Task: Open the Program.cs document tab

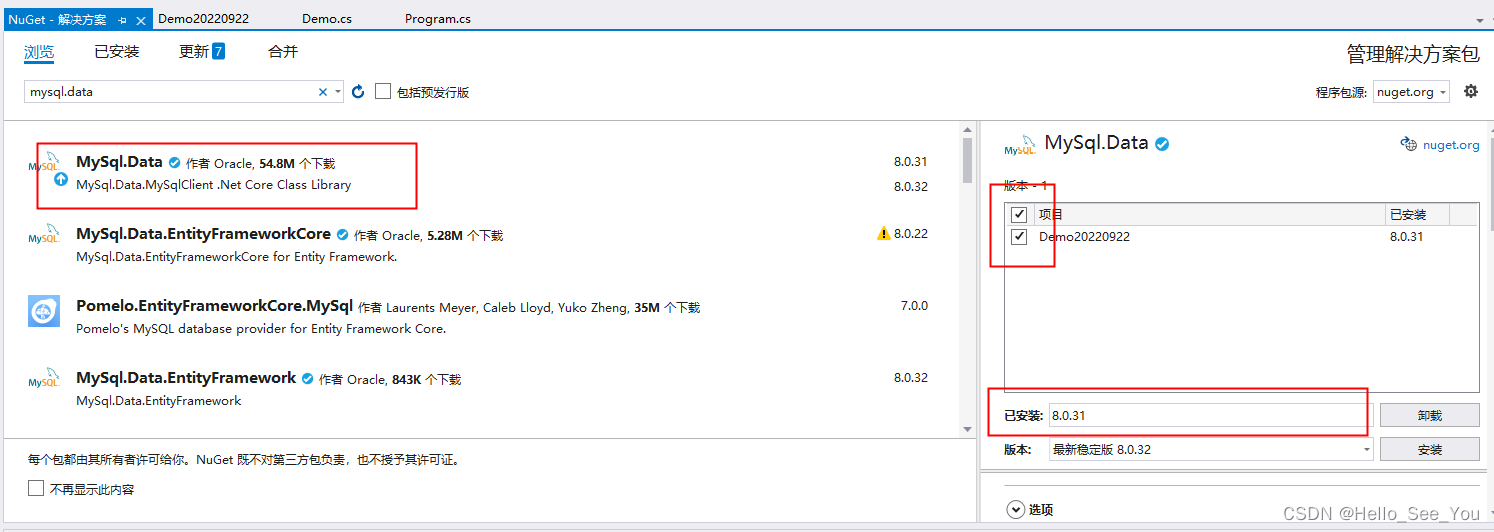Action: pos(438,19)
